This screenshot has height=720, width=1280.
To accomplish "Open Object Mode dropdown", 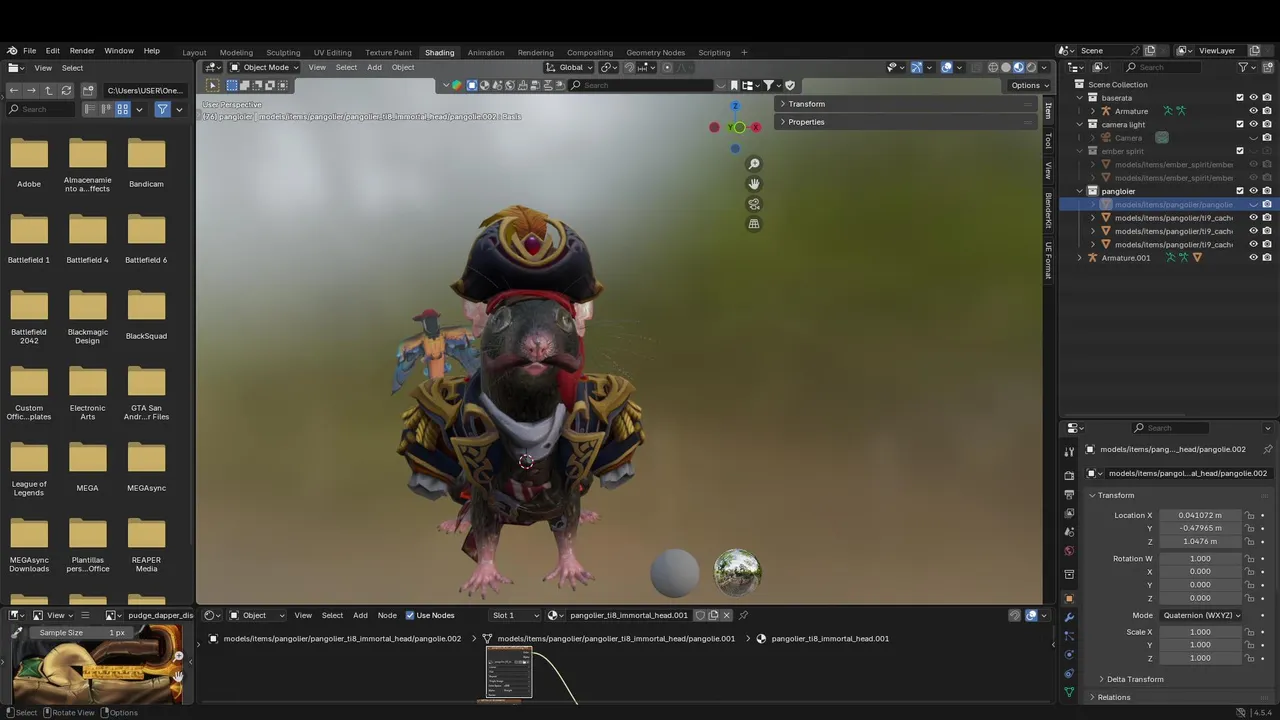I will pyautogui.click(x=265, y=67).
